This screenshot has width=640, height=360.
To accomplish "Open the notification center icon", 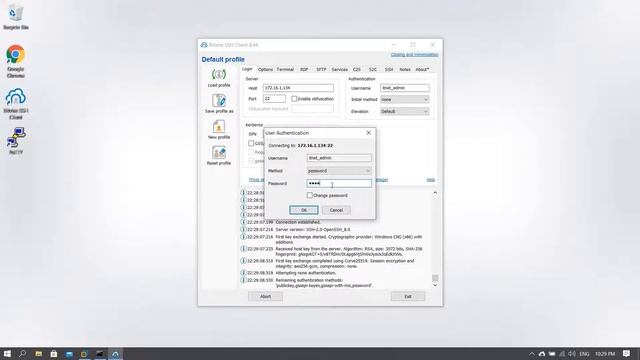I will tap(627, 353).
